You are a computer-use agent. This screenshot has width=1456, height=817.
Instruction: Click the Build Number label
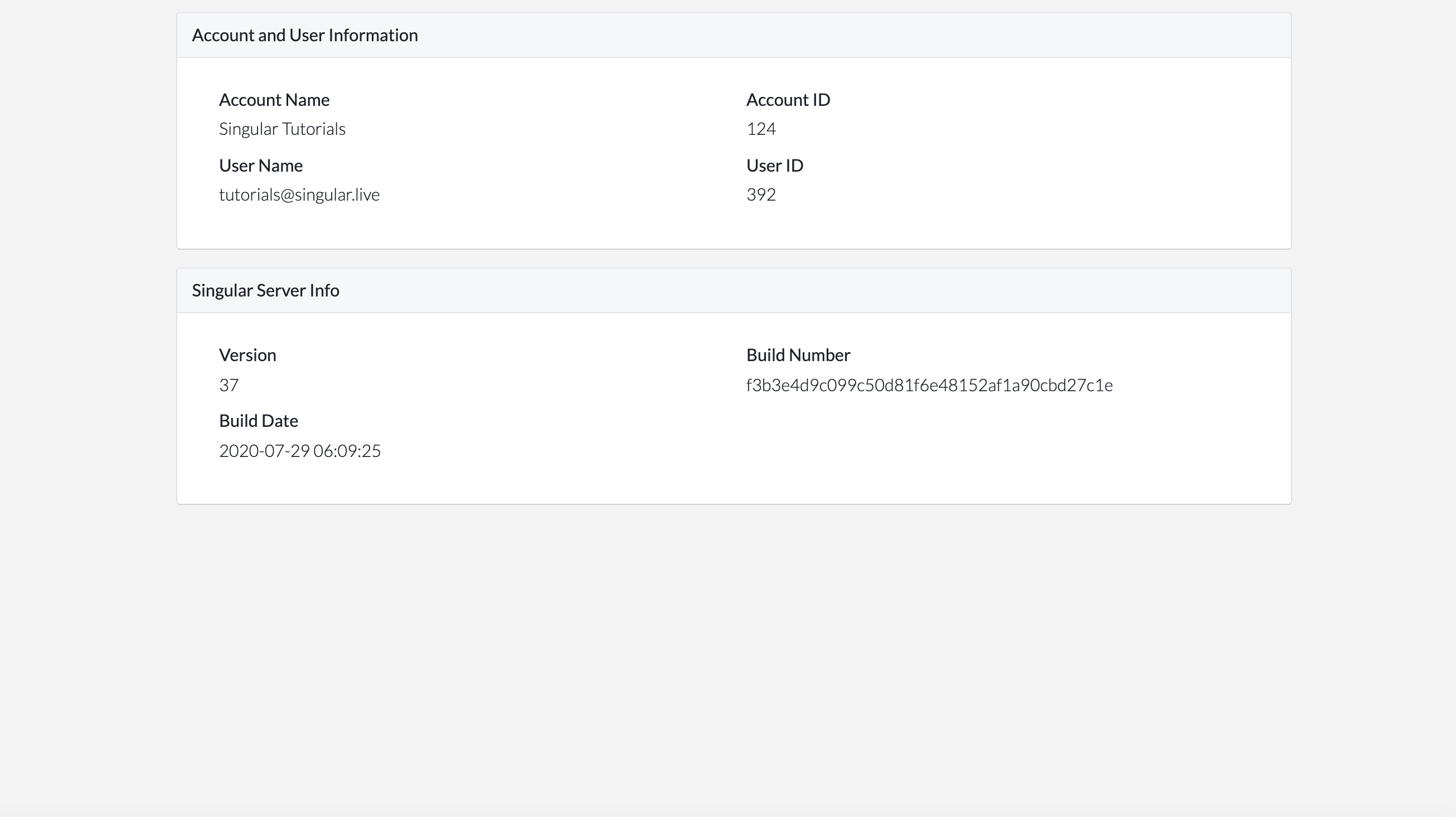coord(798,355)
